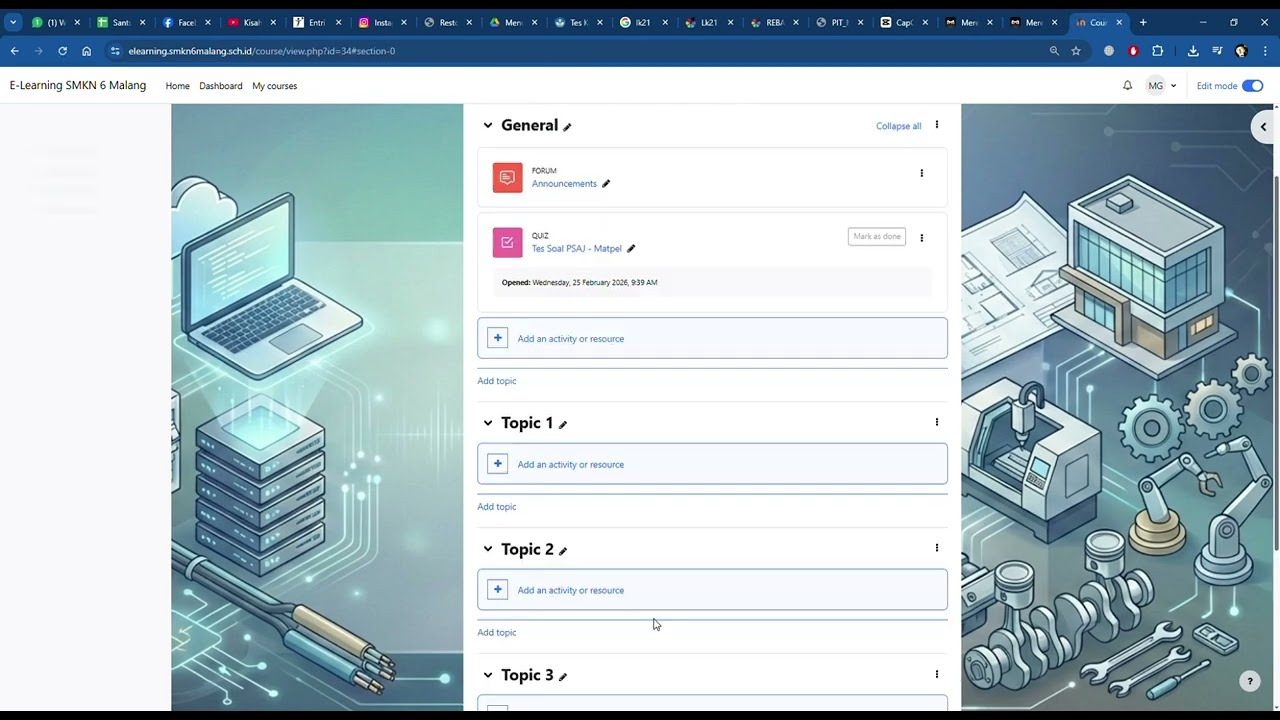
Task: Open the MG user menu dropdown
Action: tap(1161, 86)
